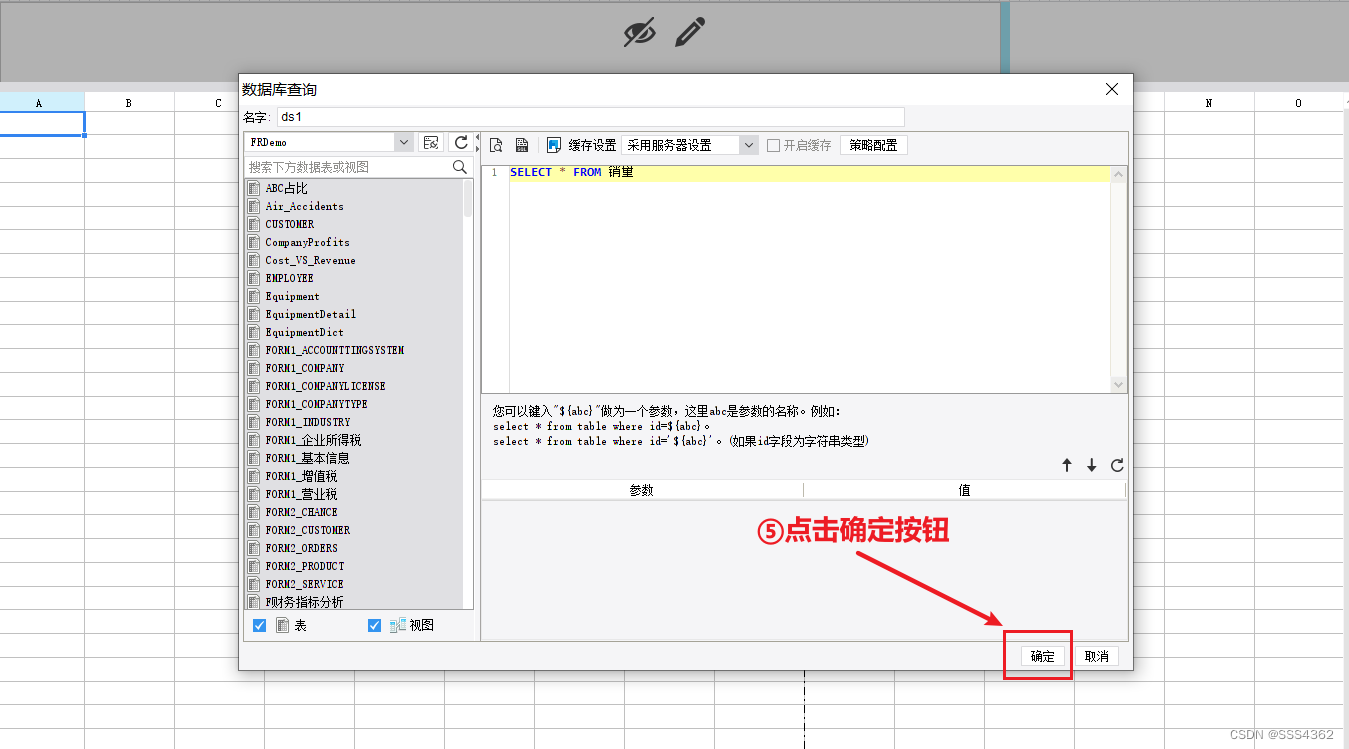This screenshot has height=749, width=1349.
Task: Click the SQL file icon in the query toolbar
Action: [x=521, y=146]
